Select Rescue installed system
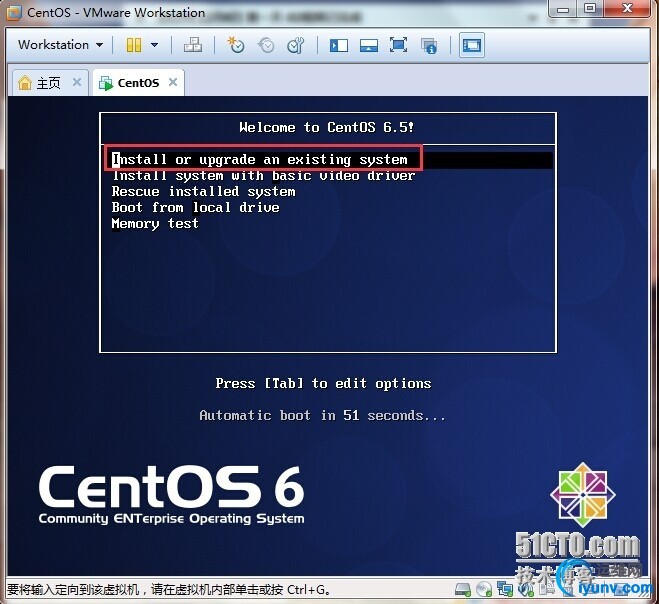The image size is (659, 604). pos(203,192)
